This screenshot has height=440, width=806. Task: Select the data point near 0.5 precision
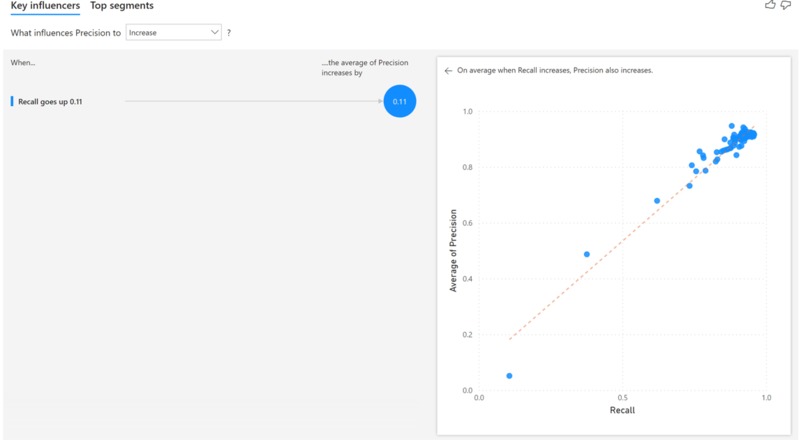587,254
